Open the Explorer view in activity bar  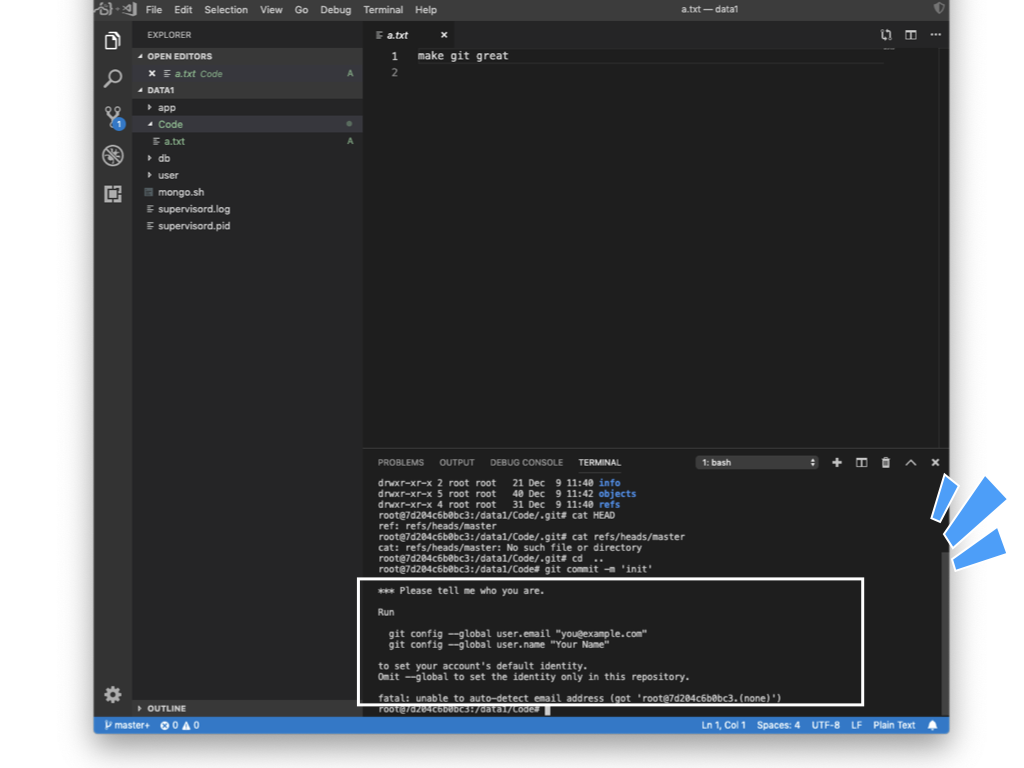point(113,41)
